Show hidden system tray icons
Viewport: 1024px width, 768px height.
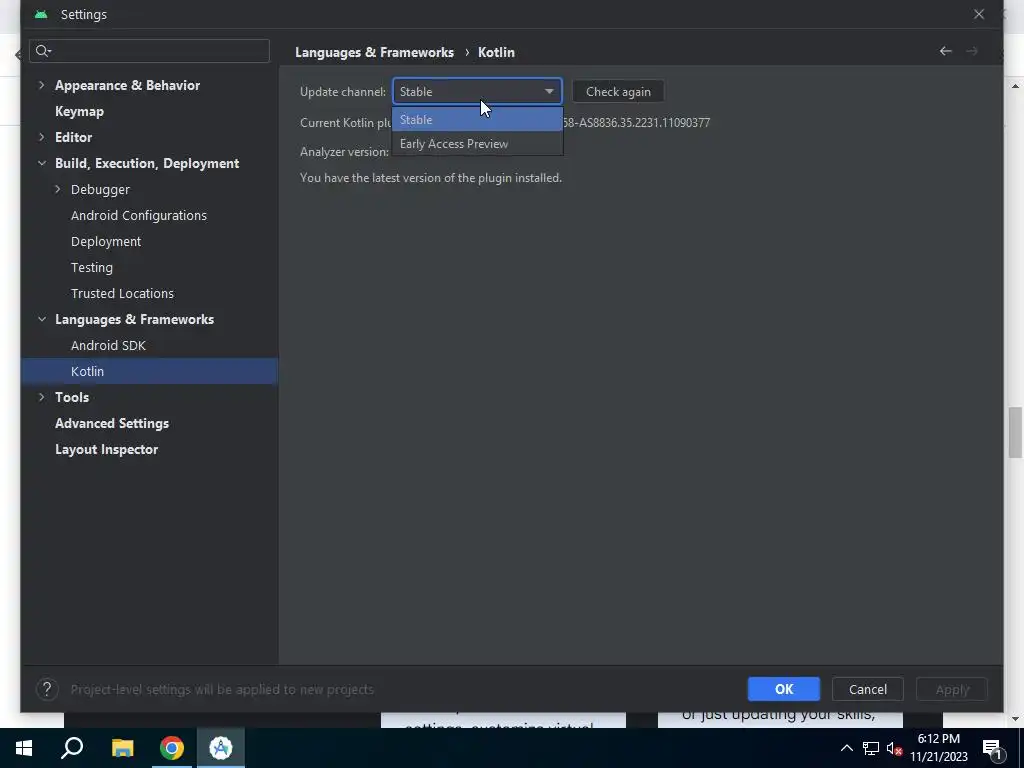tap(846, 748)
